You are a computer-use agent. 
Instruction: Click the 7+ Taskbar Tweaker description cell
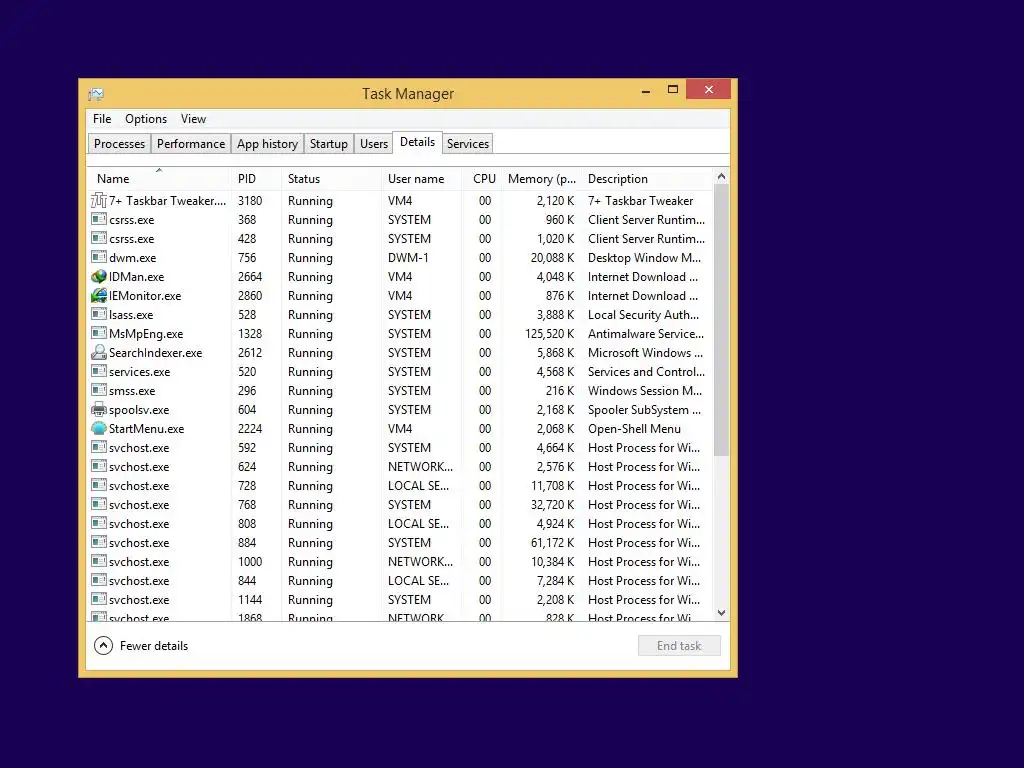point(640,200)
